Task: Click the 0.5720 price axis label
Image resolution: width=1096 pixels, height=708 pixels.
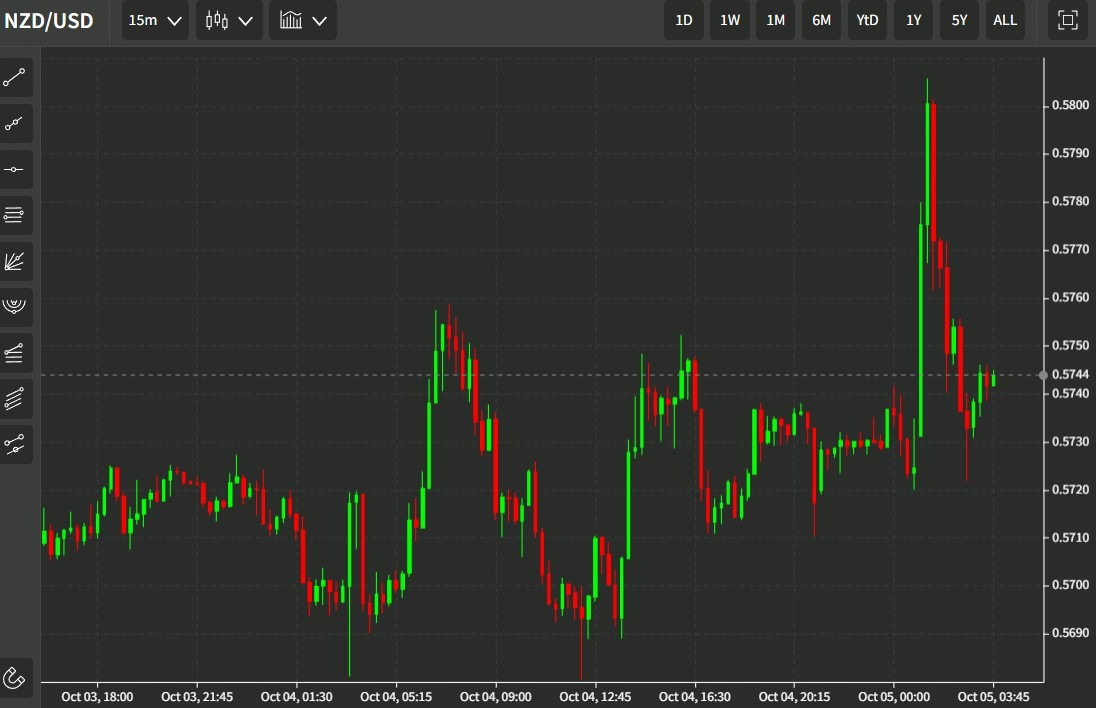Action: pos(1070,489)
